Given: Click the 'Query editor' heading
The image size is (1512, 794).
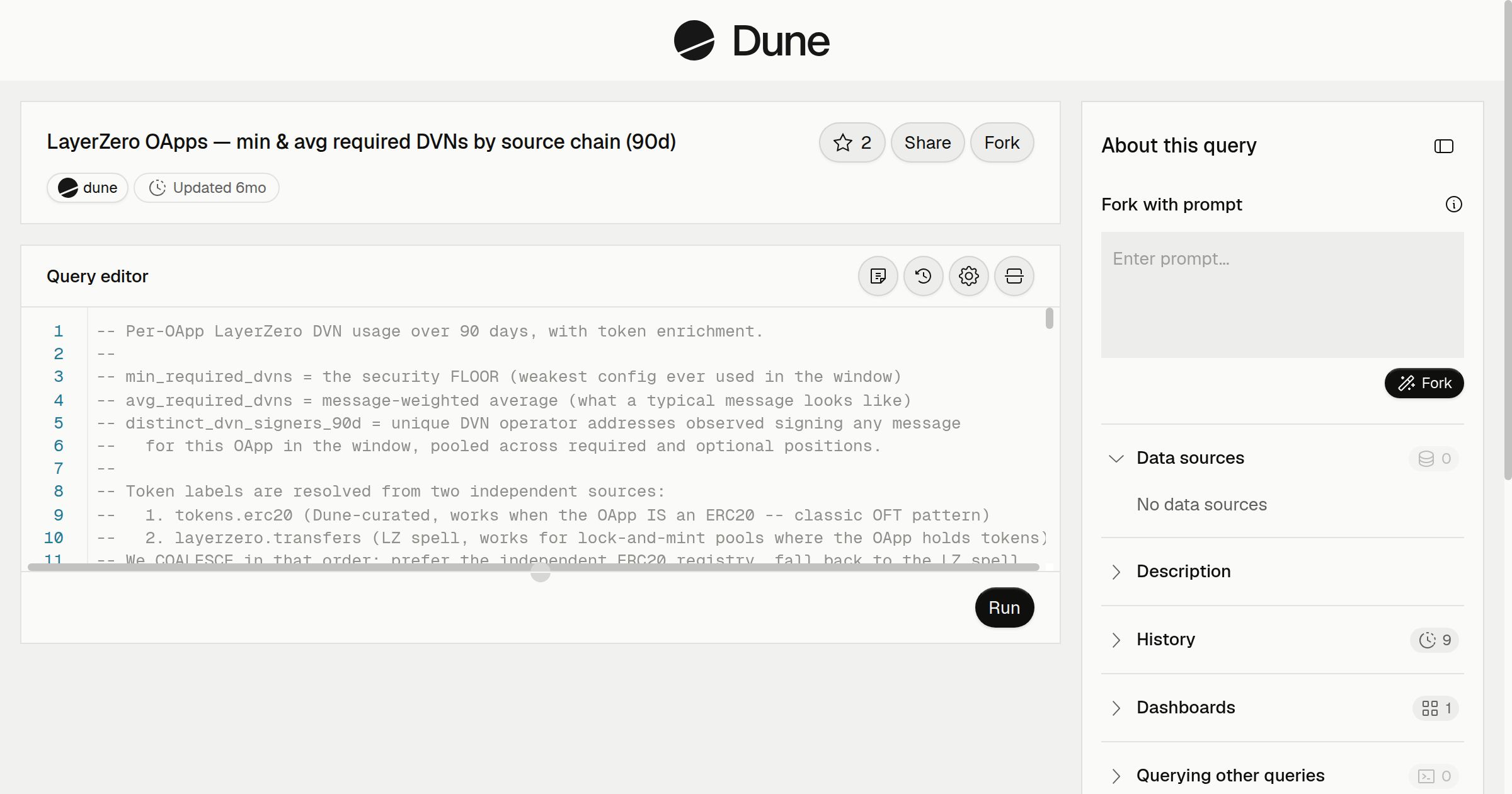Looking at the screenshot, I should pos(97,276).
